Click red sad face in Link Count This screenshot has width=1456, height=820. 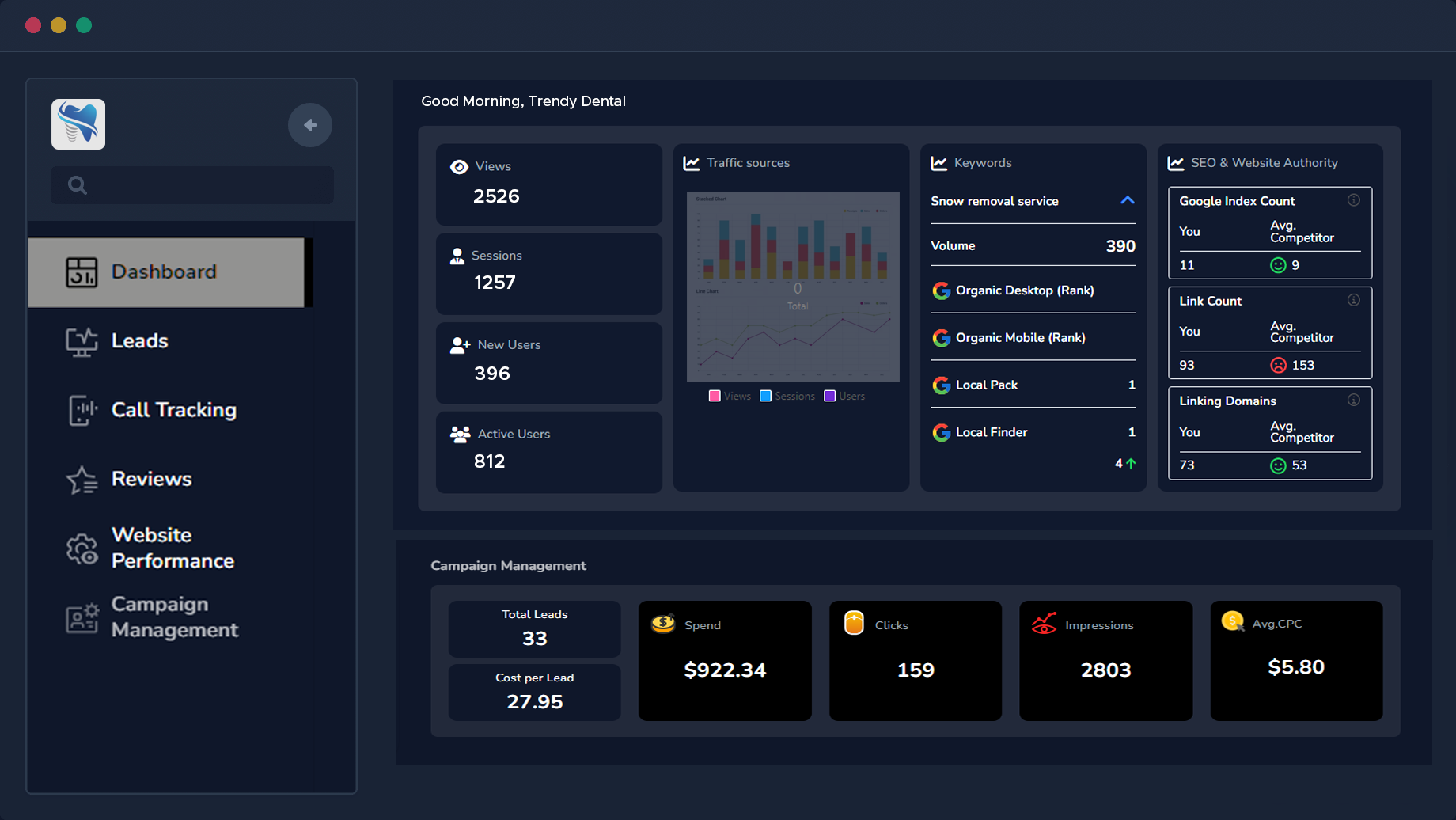1278,365
